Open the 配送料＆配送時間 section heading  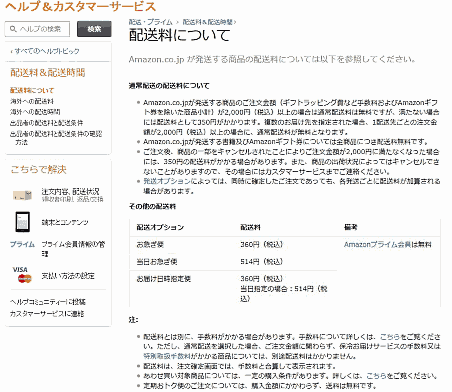pyautogui.click(x=47, y=73)
